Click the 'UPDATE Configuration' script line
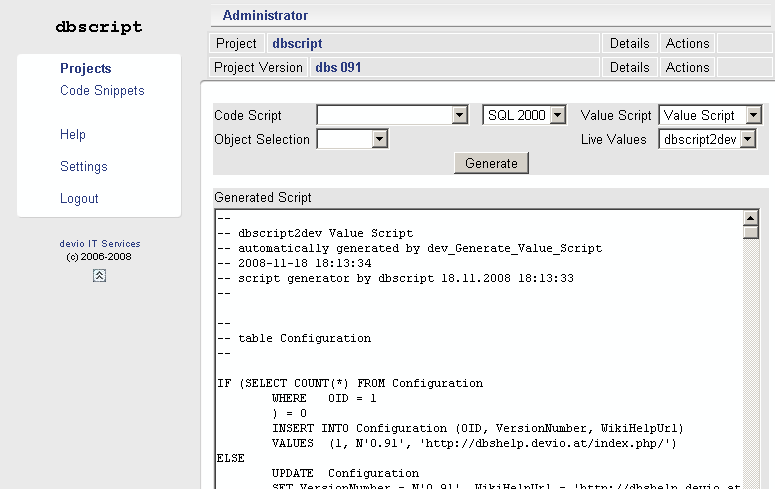This screenshot has height=489, width=775. [345, 473]
